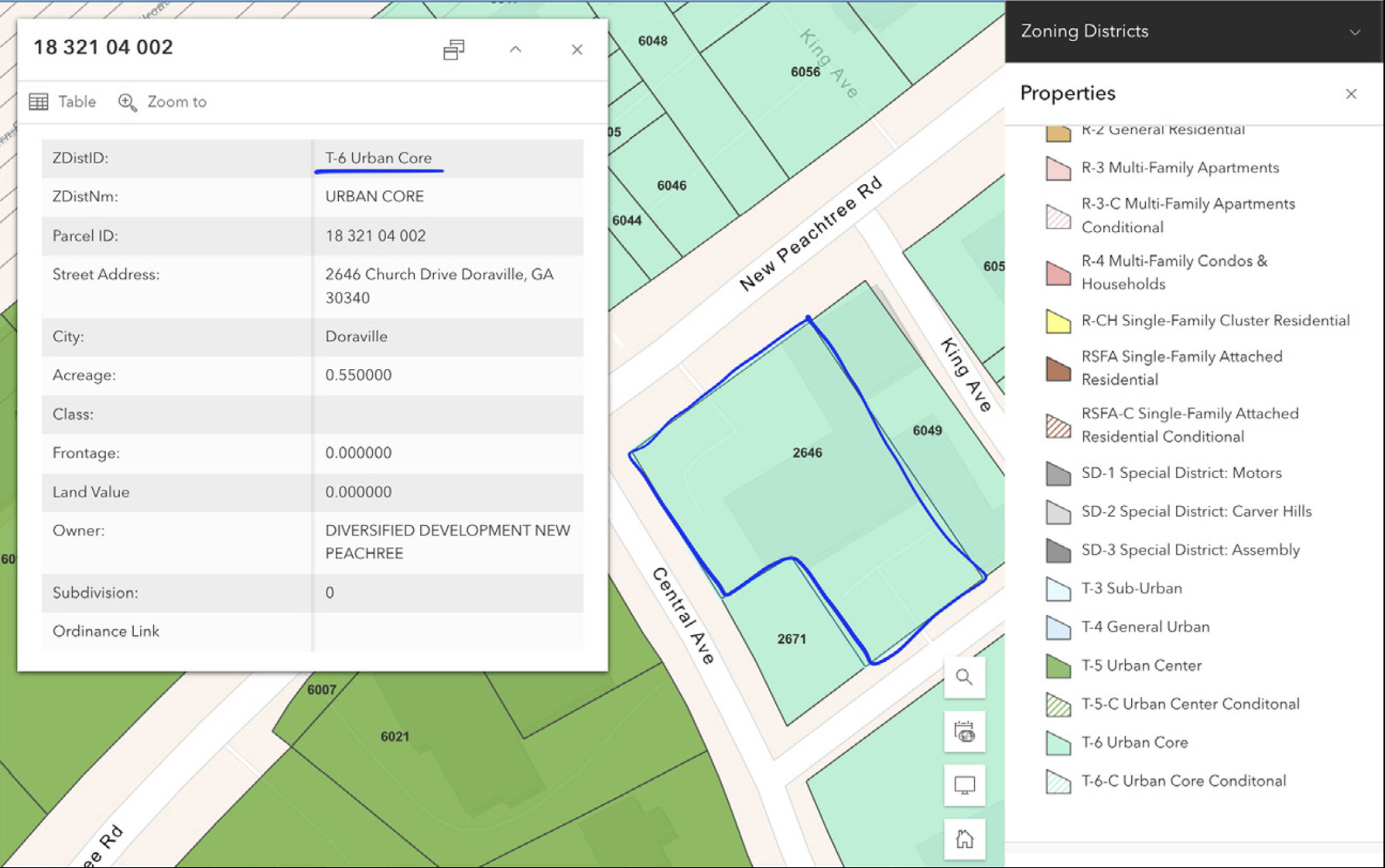
Task: Select parcel 2671 on the map
Action: (792, 639)
